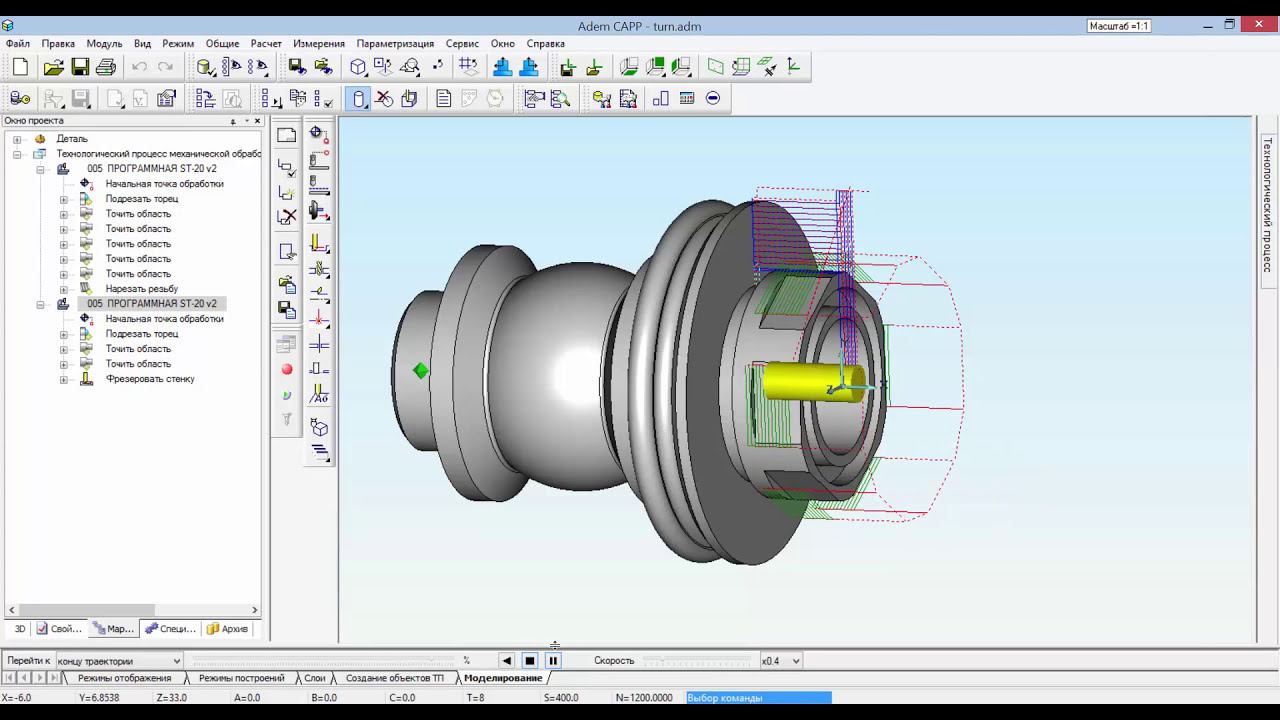Go to the last sheet tab arrow

coord(55,678)
